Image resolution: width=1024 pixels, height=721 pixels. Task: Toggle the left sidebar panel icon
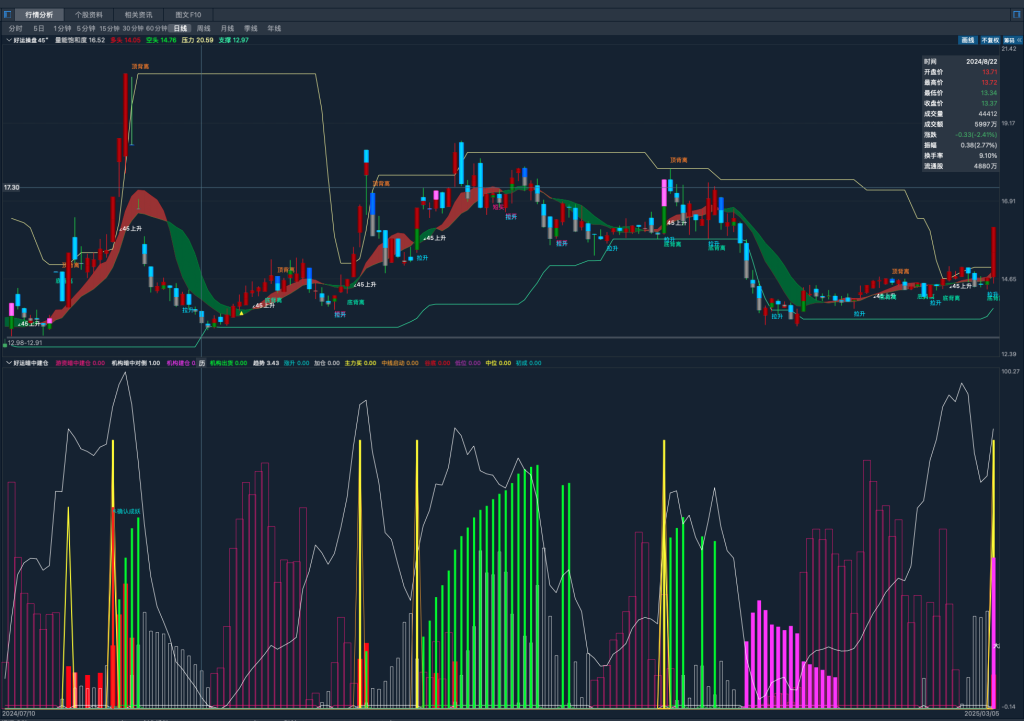point(7,14)
